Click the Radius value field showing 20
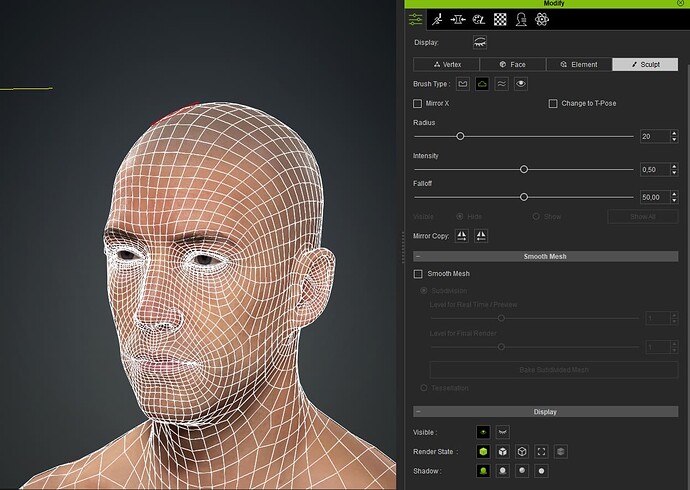690x490 pixels. pyautogui.click(x=656, y=136)
